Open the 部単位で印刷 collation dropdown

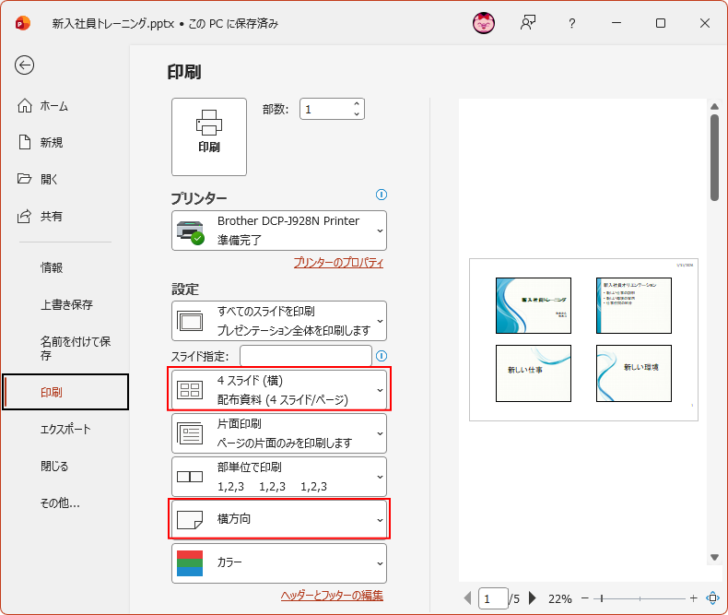[279, 477]
